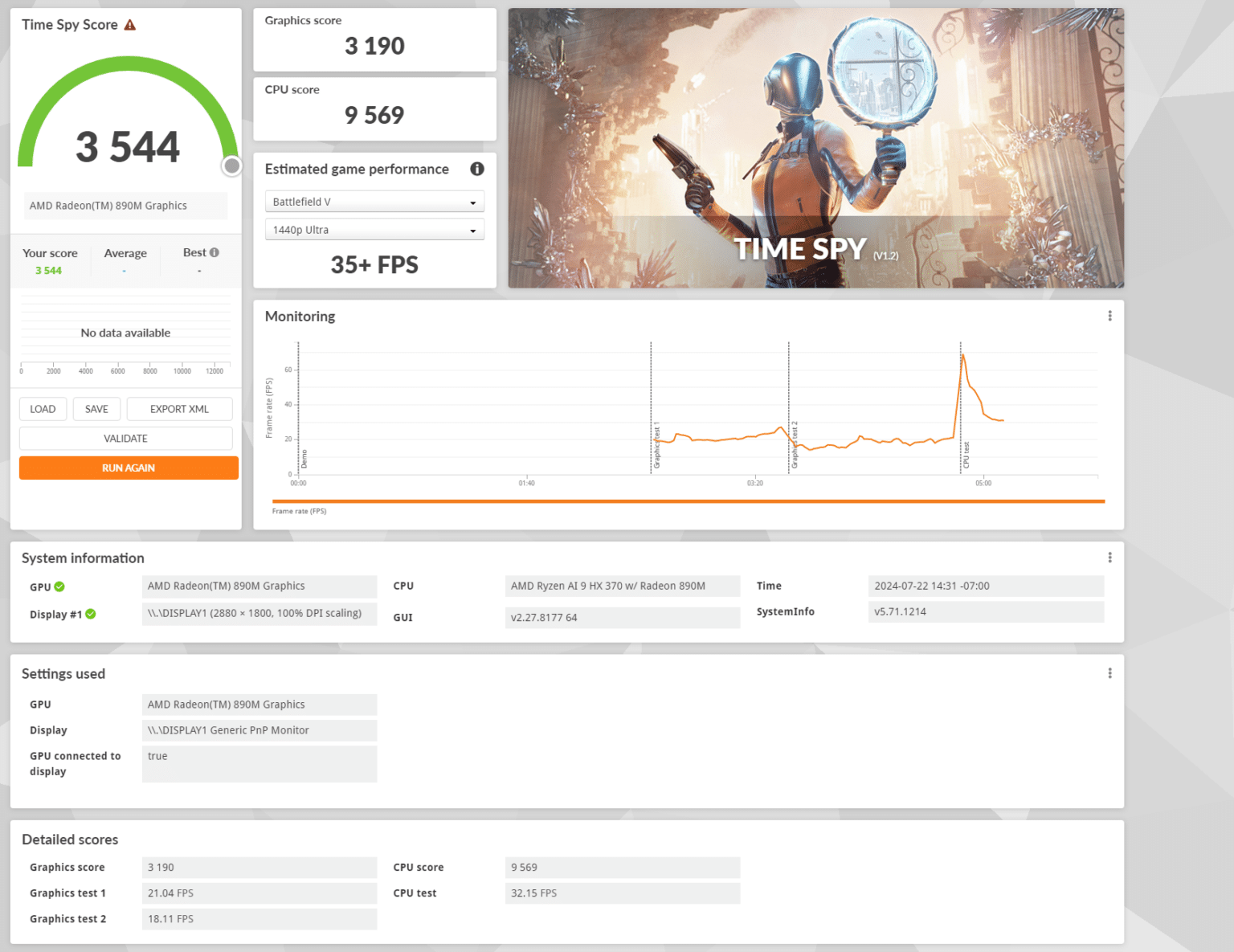Click the Generic PnP Monitor display value
The image size is (1234, 952).
click(x=259, y=730)
